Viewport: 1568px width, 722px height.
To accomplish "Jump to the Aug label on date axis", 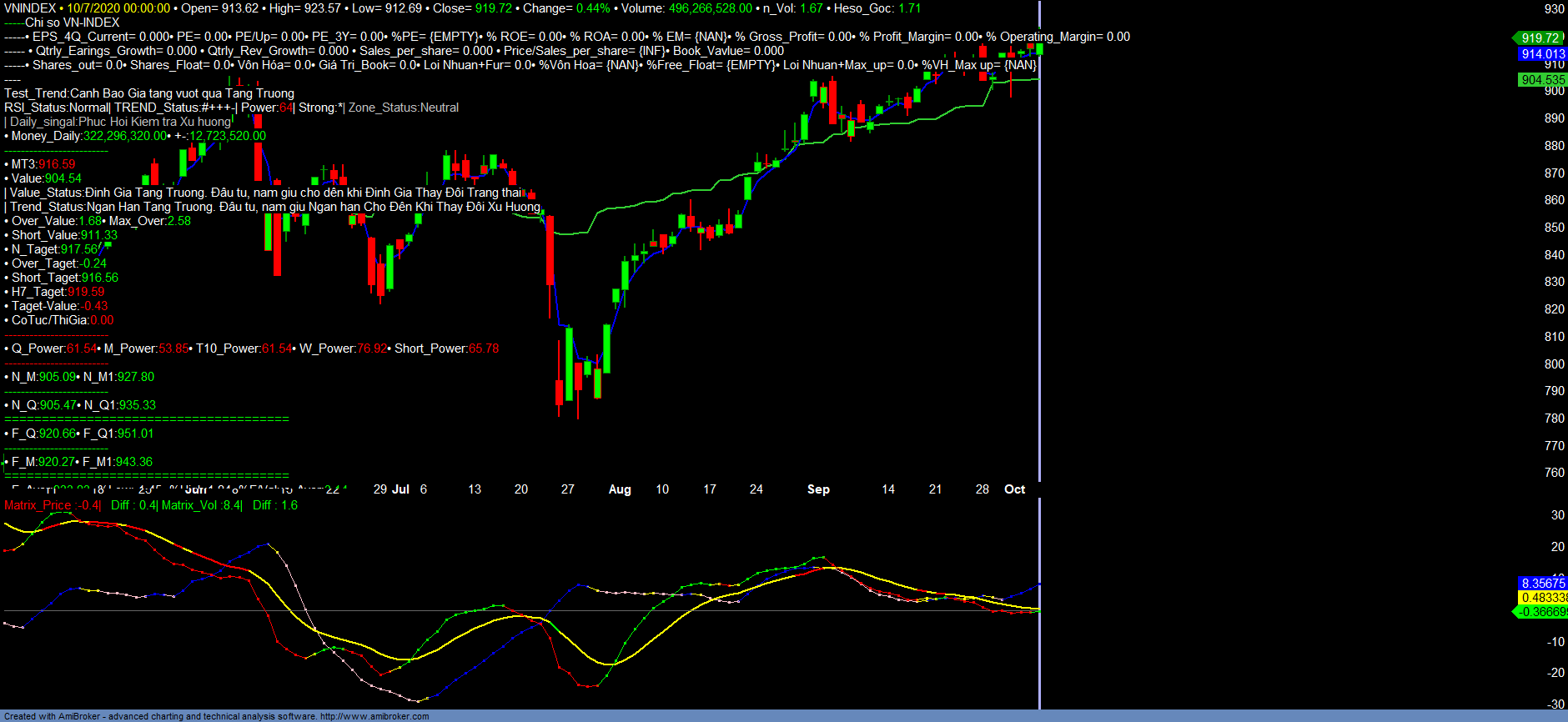I will [x=620, y=489].
